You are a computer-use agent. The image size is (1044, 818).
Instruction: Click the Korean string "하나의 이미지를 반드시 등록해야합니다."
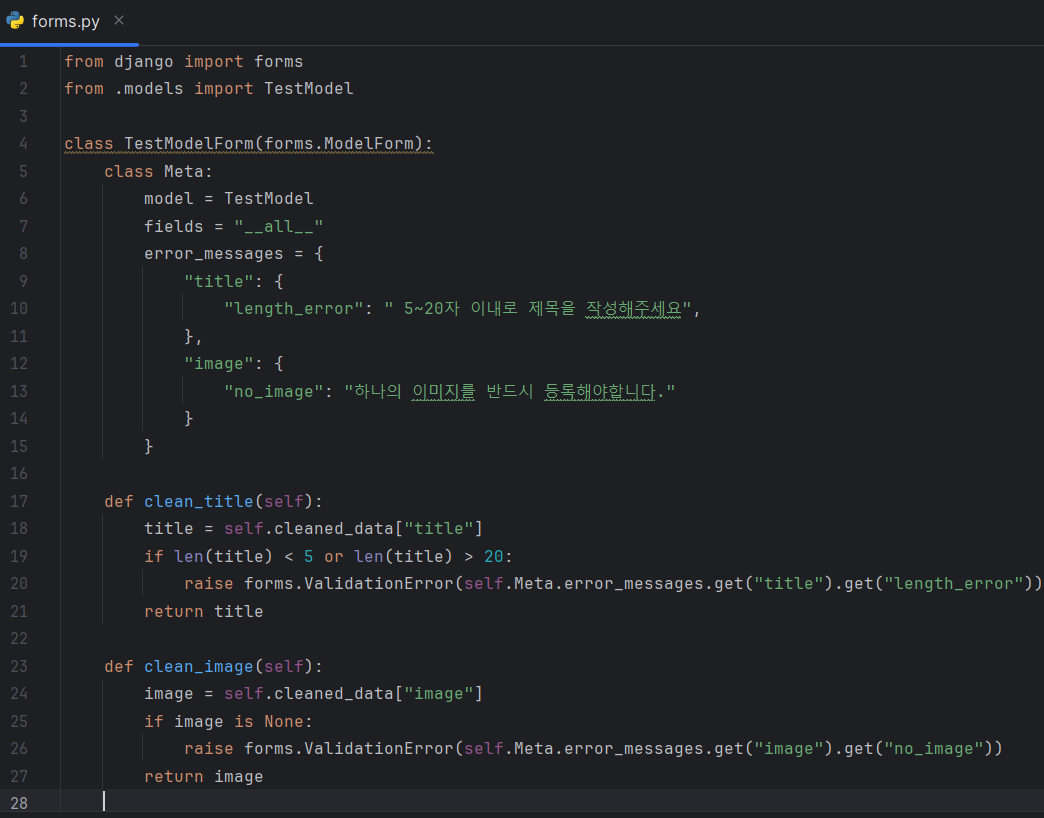click(x=510, y=391)
